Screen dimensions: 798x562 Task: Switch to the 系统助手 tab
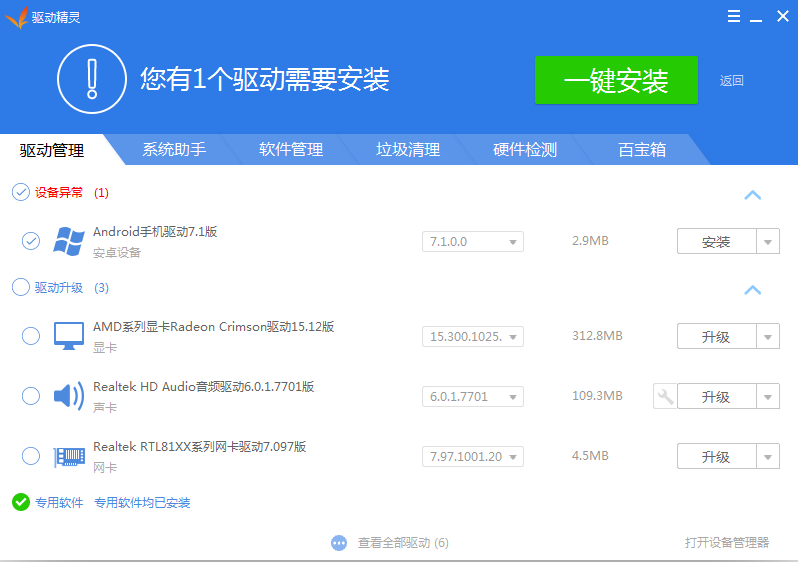[x=174, y=149]
